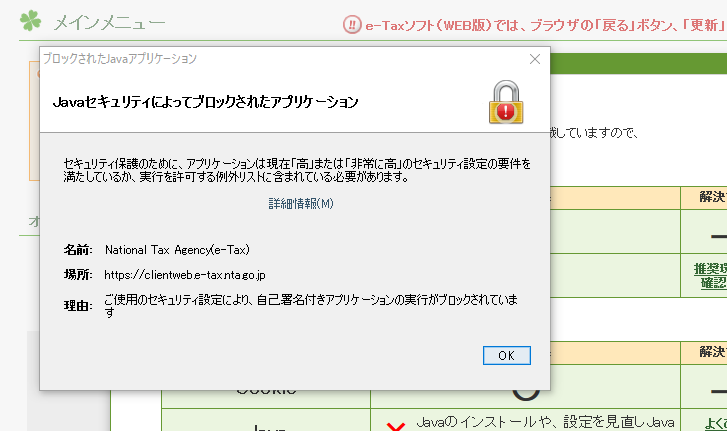Viewport: 727px width, 431px height.
Task: Click the 理由 explanation about self-signed applications
Action: click(x=311, y=306)
